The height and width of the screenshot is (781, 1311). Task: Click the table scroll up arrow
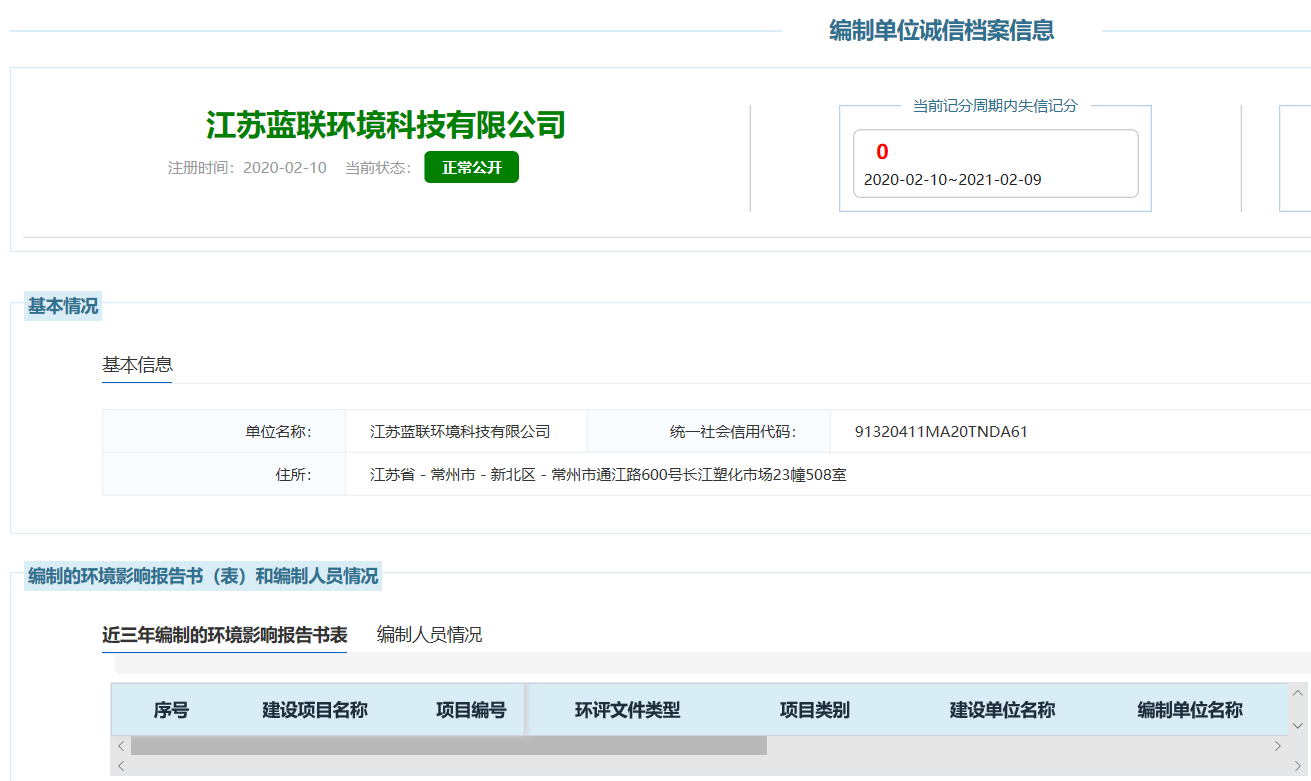(x=1298, y=693)
